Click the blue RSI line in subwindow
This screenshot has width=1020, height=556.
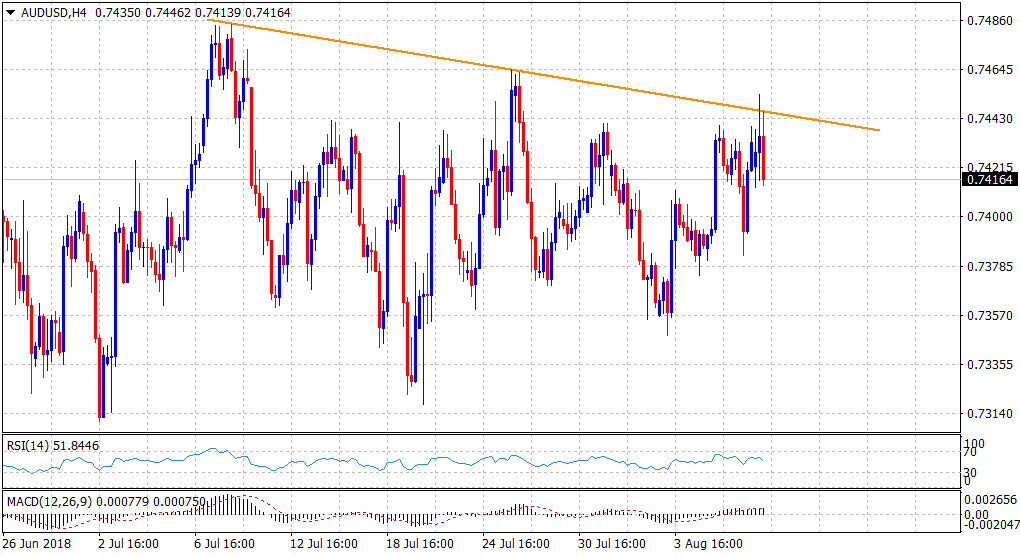coord(400,464)
